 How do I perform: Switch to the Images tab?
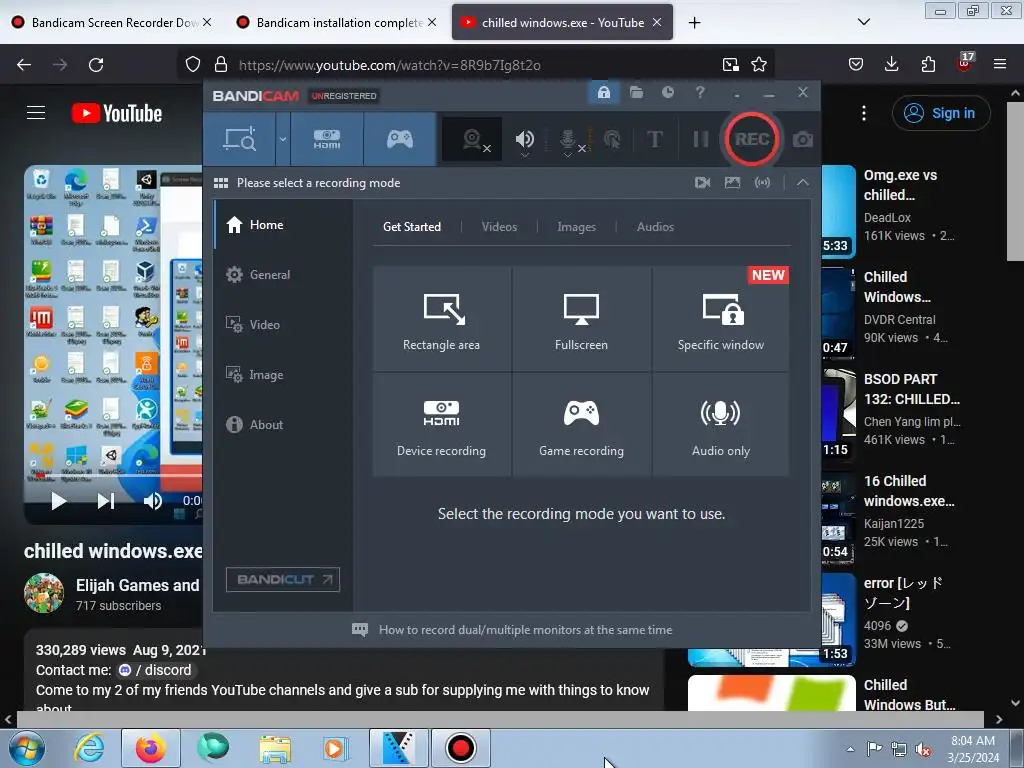576,227
